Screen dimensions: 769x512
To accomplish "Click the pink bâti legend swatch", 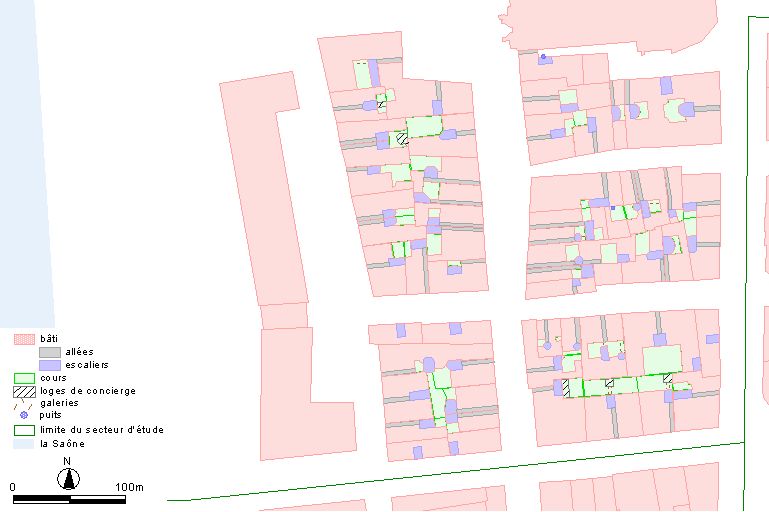I will [24, 339].
